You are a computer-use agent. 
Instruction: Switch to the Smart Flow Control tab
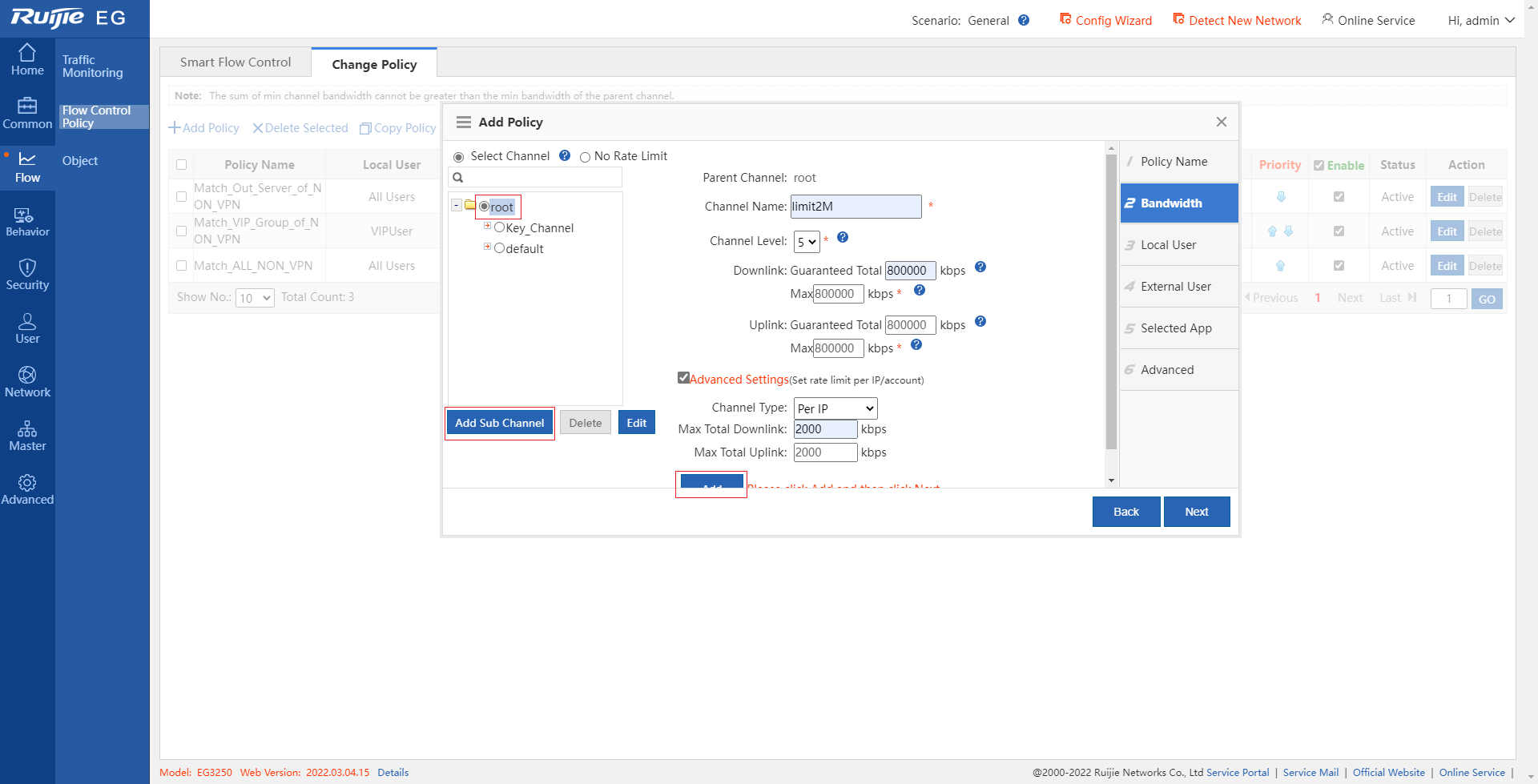point(236,62)
